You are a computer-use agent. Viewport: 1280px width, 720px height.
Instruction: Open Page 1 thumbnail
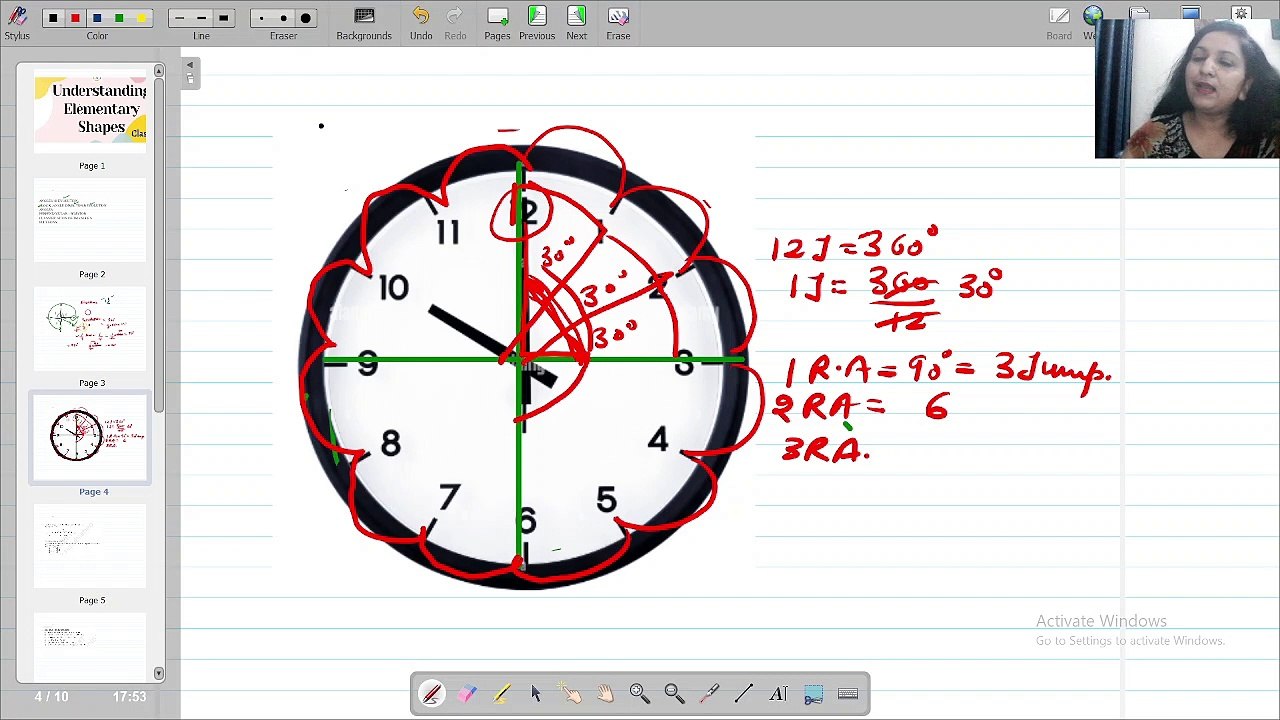point(91,112)
